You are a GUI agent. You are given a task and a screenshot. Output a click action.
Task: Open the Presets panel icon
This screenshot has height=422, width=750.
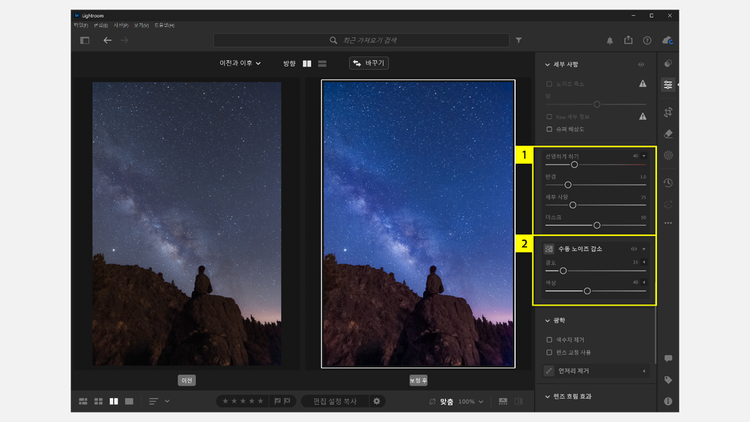click(668, 64)
